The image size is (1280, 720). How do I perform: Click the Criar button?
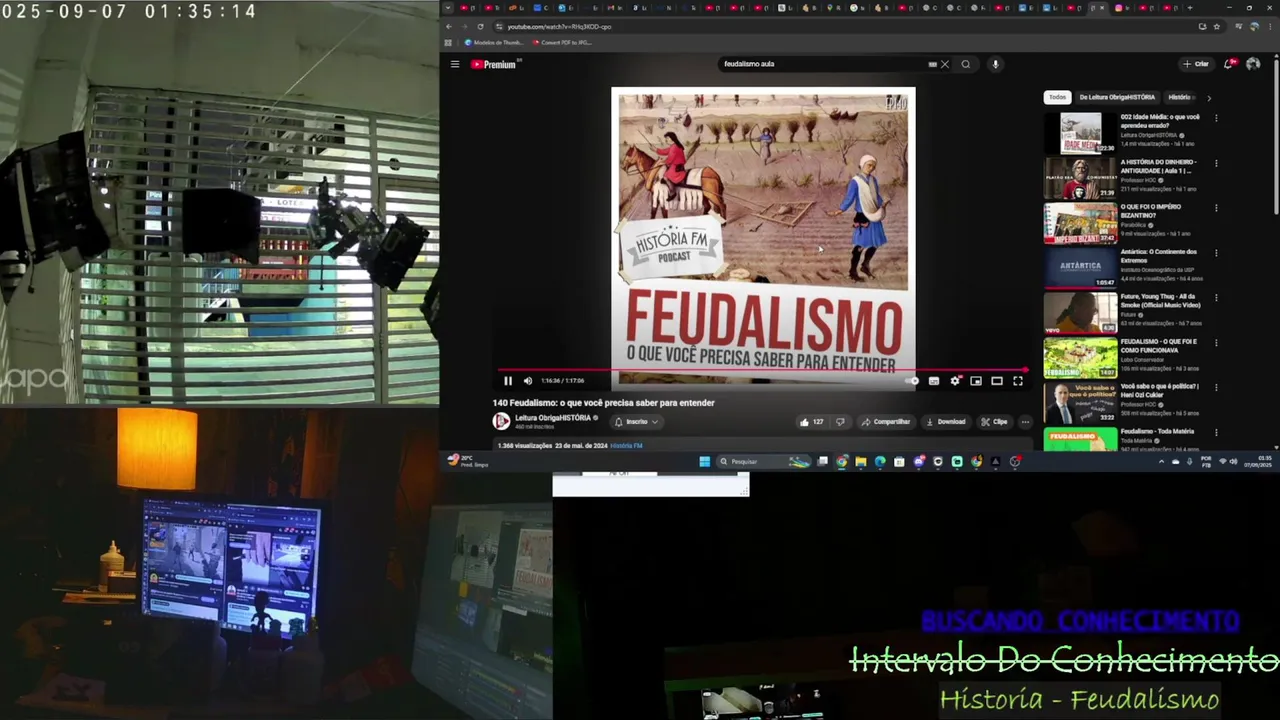(x=1196, y=64)
